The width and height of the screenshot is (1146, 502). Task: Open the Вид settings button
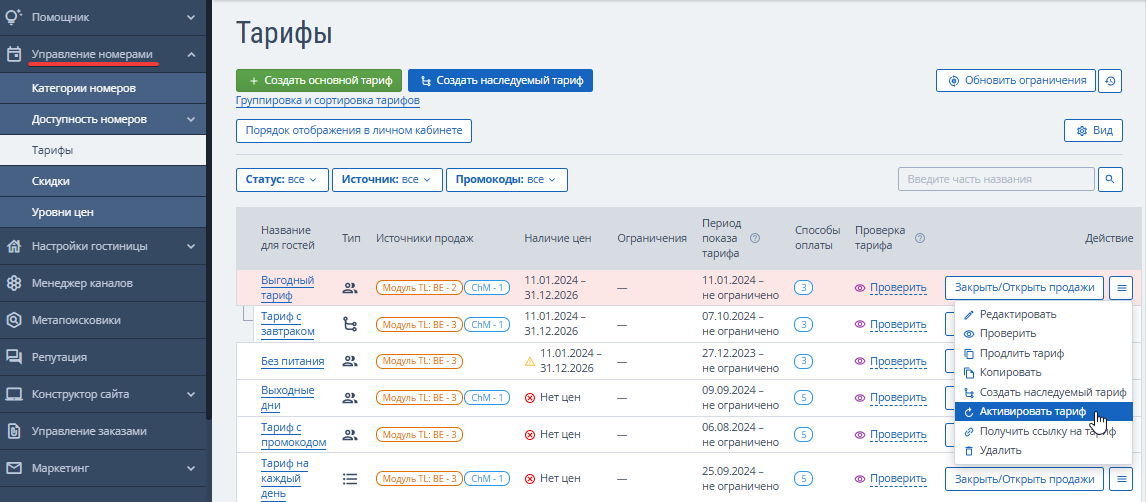point(1092,131)
